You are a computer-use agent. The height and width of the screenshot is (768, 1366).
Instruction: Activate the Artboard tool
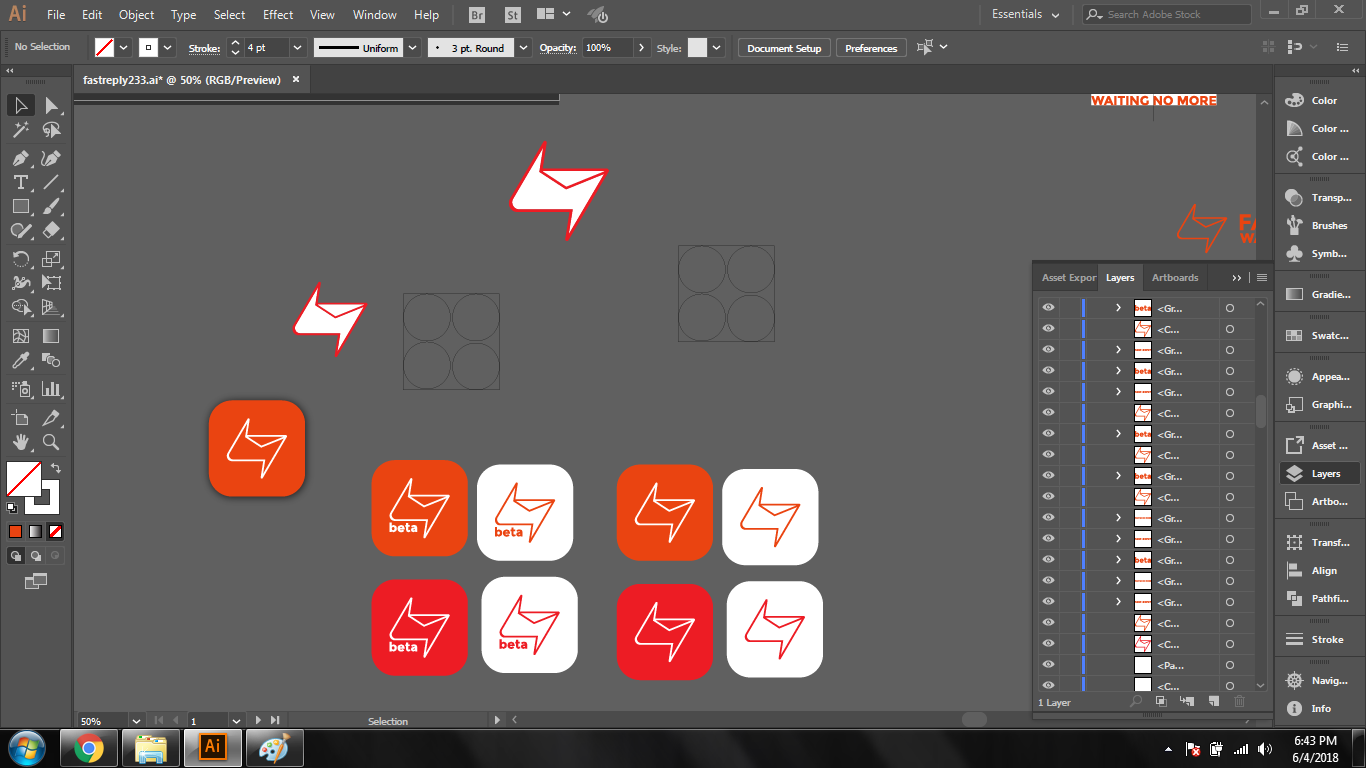[20, 417]
